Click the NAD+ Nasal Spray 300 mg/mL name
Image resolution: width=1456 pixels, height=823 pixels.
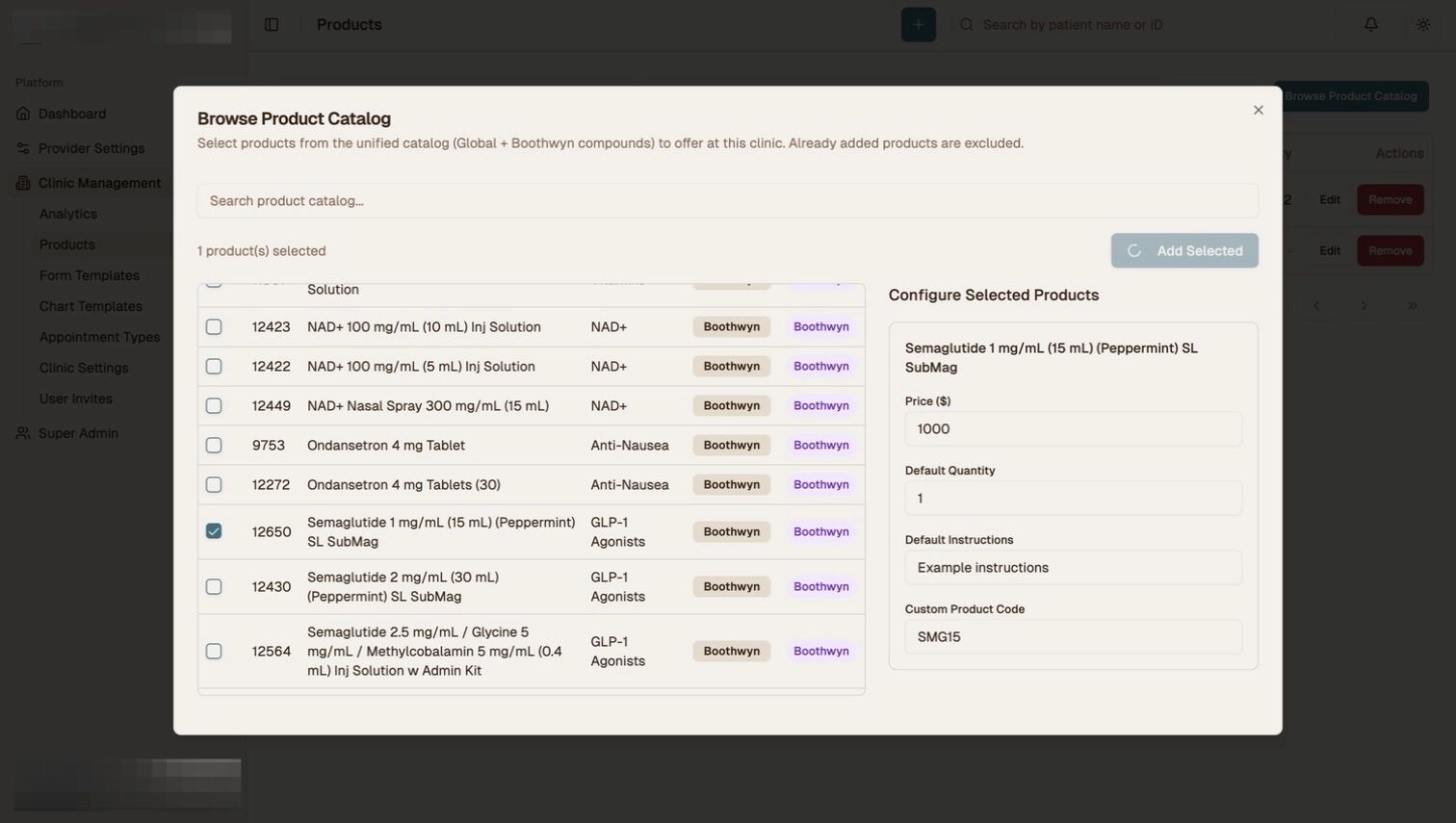coord(429,406)
